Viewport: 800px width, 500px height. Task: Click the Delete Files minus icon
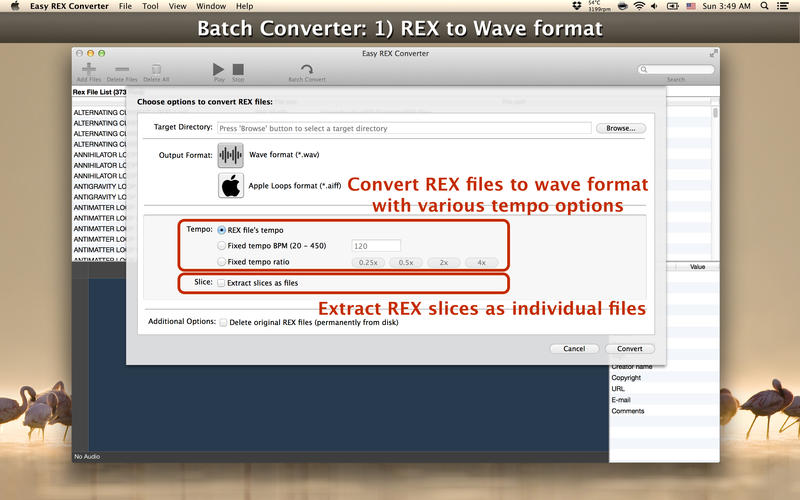click(122, 69)
